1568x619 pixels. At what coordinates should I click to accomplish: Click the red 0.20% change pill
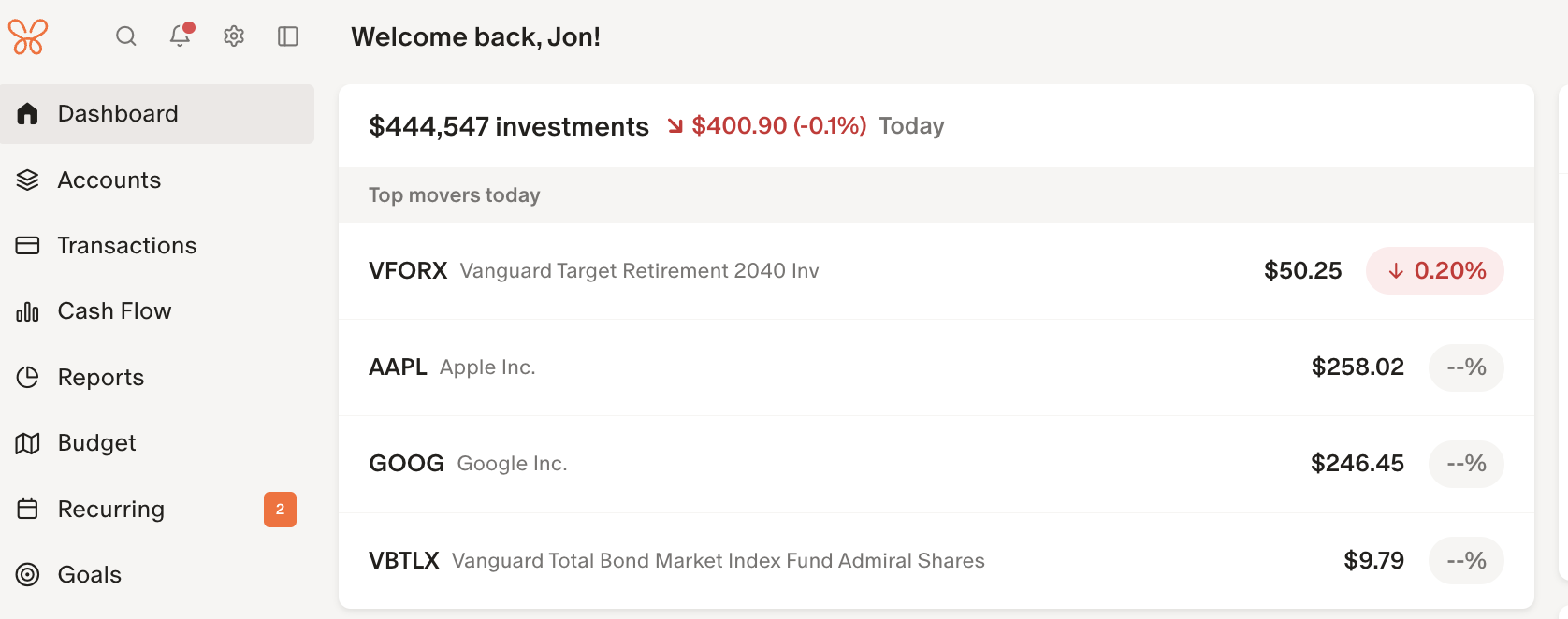tap(1435, 271)
